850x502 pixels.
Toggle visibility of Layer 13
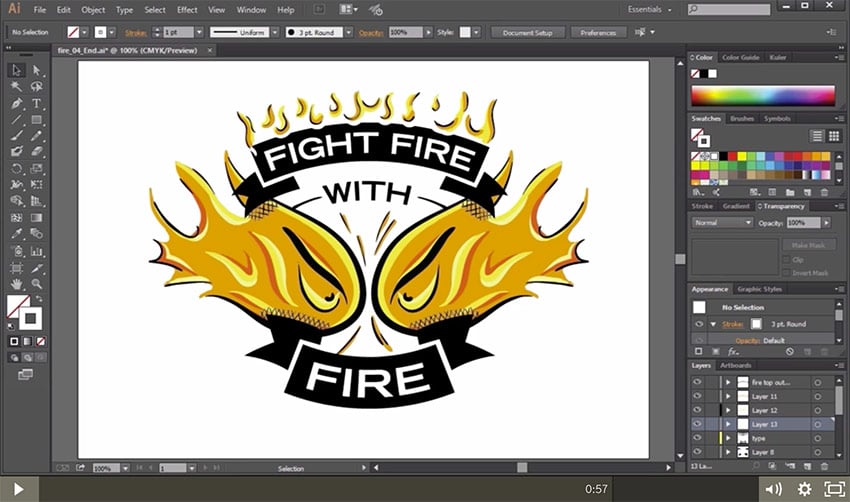point(699,424)
